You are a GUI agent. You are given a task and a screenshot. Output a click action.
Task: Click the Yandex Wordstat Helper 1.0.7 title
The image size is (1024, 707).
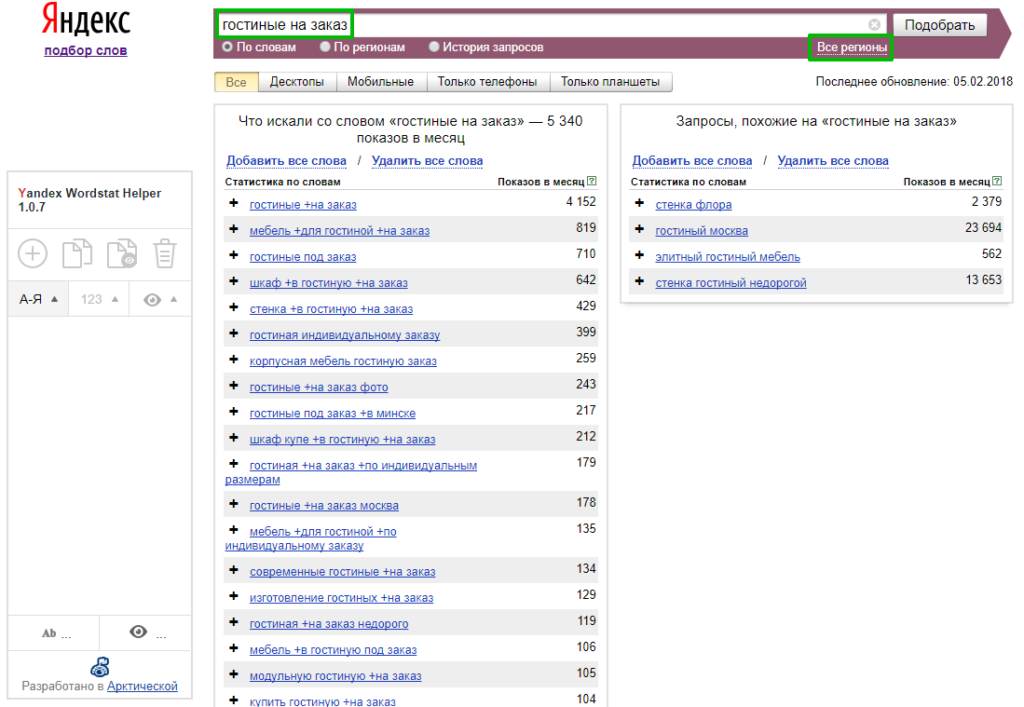point(89,200)
